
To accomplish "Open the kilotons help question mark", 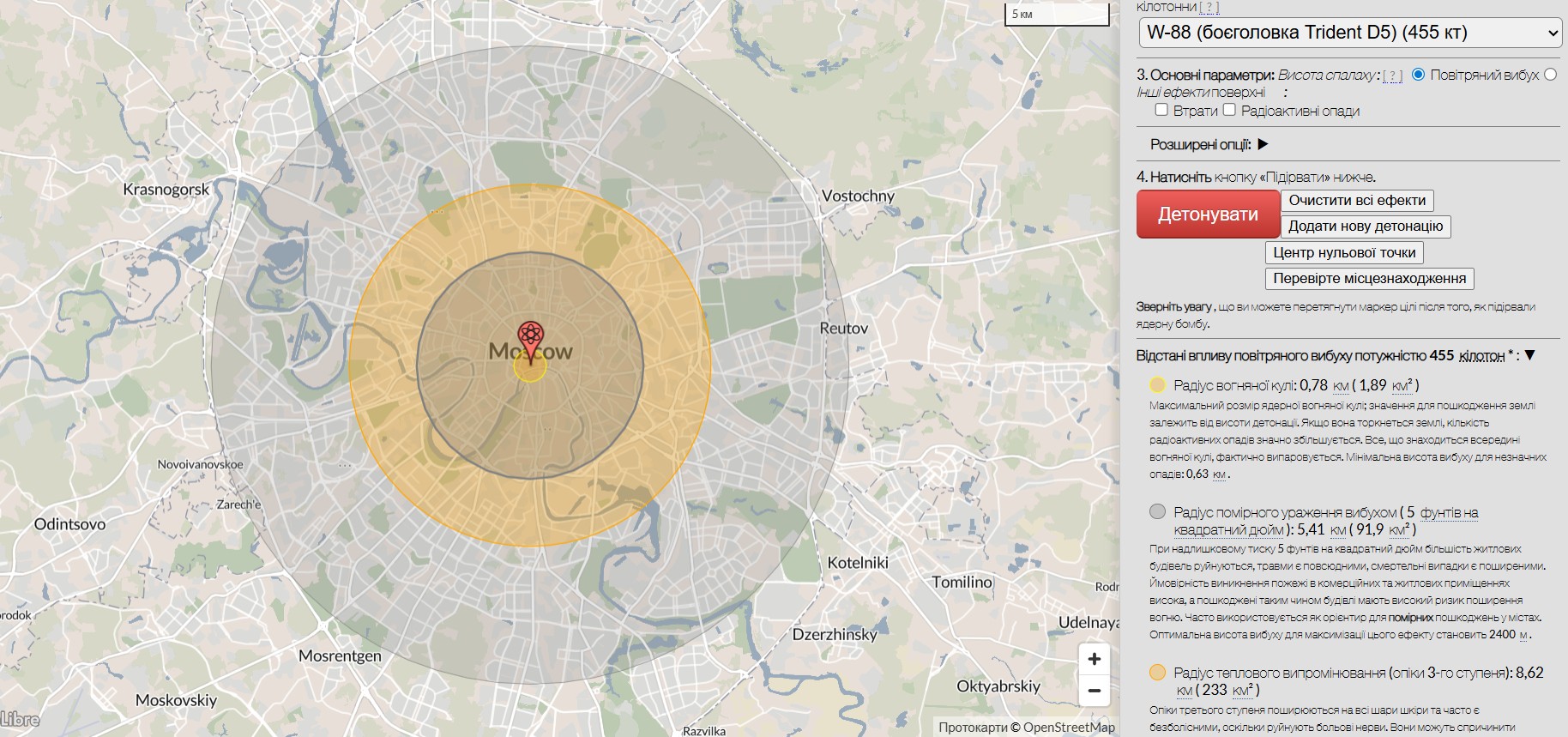I will coord(1209,8).
